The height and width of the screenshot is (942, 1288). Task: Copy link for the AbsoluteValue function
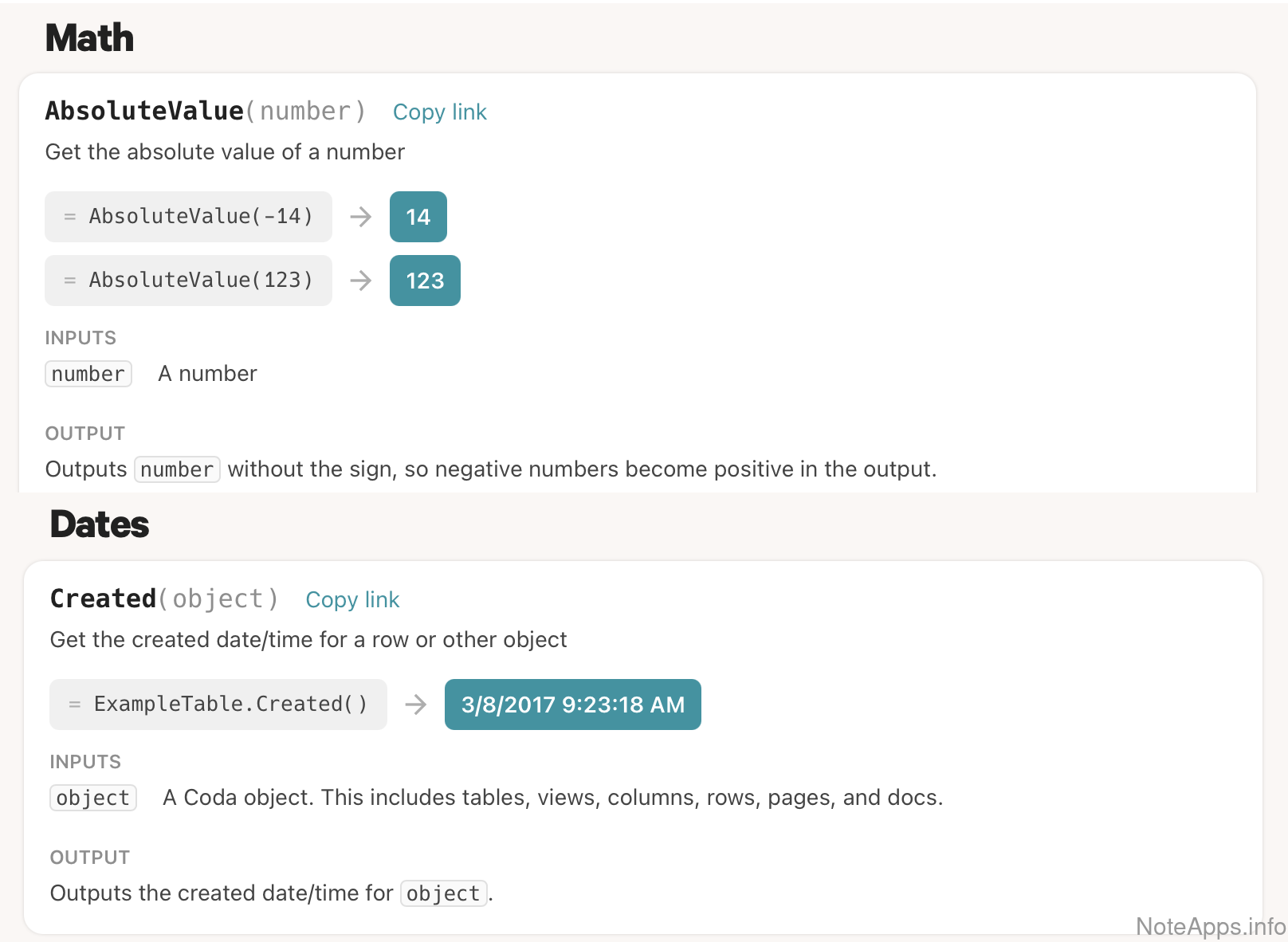(439, 112)
